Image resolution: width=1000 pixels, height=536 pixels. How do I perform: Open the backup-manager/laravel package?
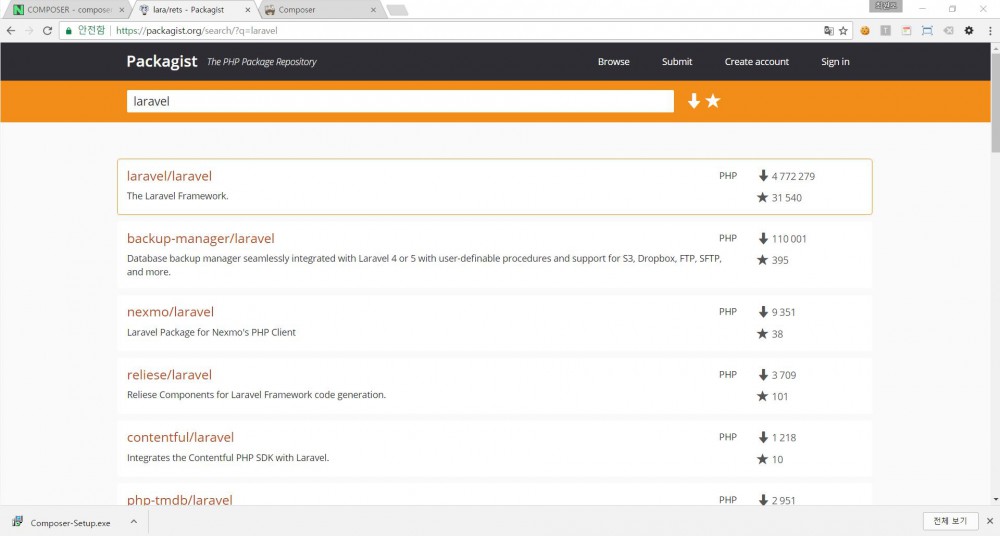pyautogui.click(x=200, y=239)
